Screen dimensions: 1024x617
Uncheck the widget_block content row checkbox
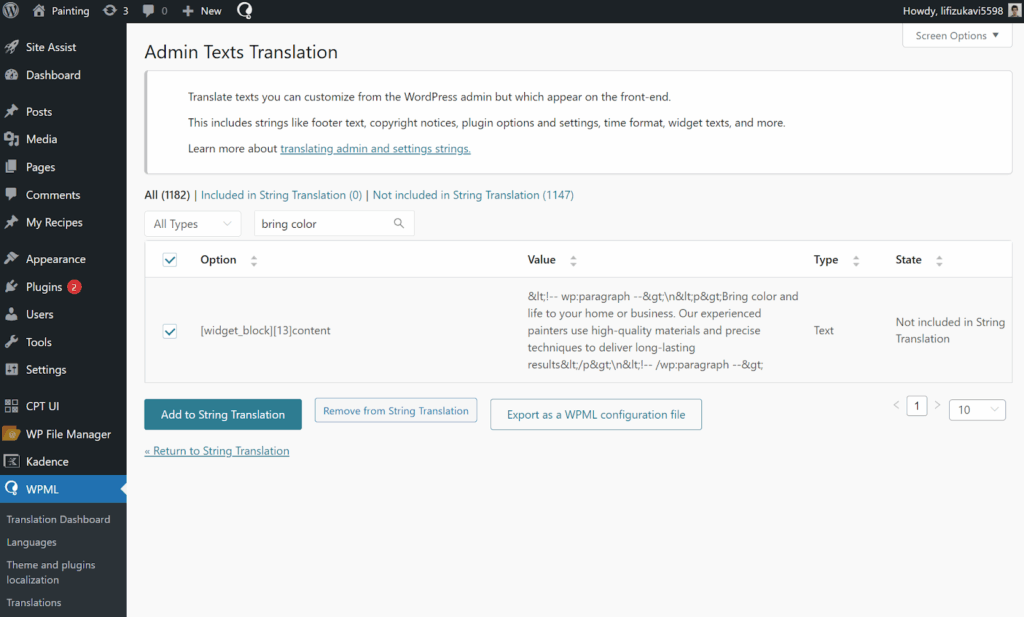coord(170,331)
